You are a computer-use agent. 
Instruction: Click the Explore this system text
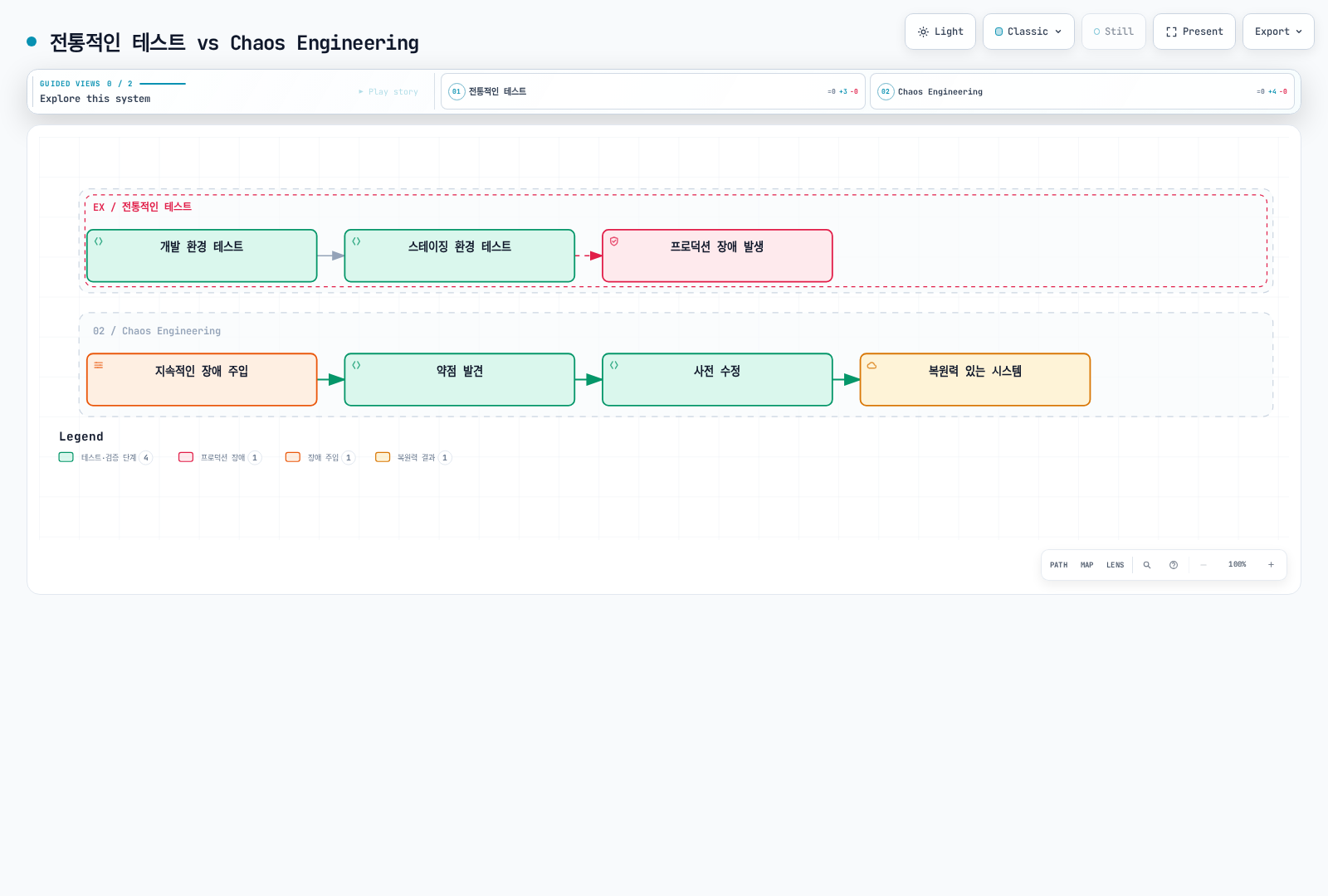95,99
